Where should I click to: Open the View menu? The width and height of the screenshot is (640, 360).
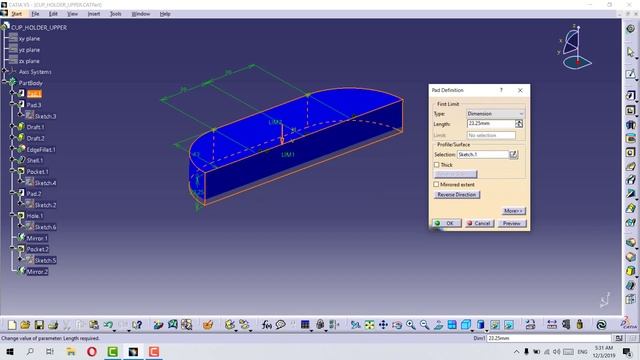72,14
